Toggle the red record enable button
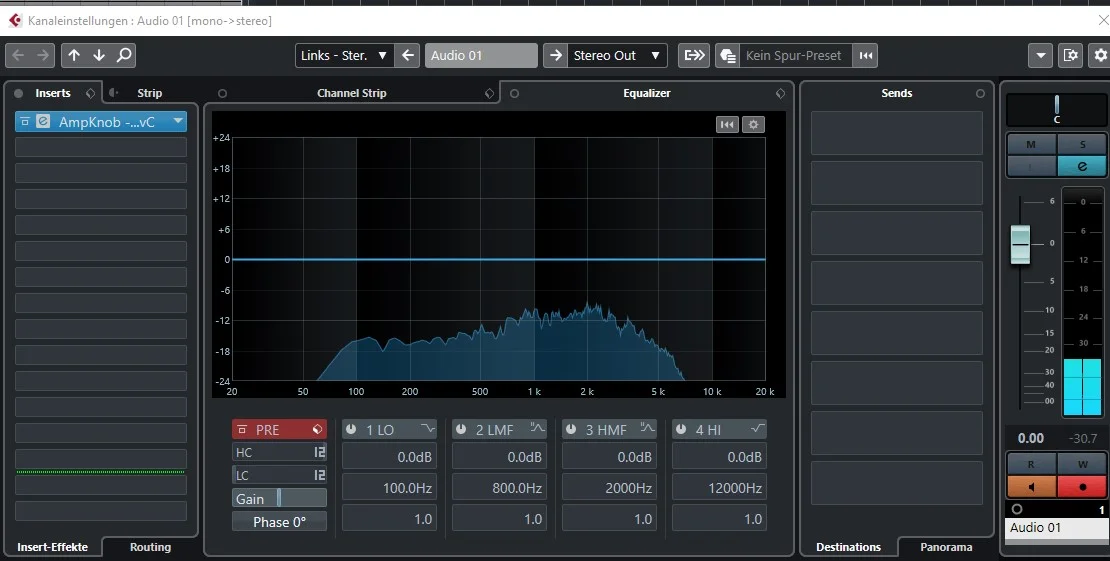The height and width of the screenshot is (561, 1110). tap(1082, 487)
